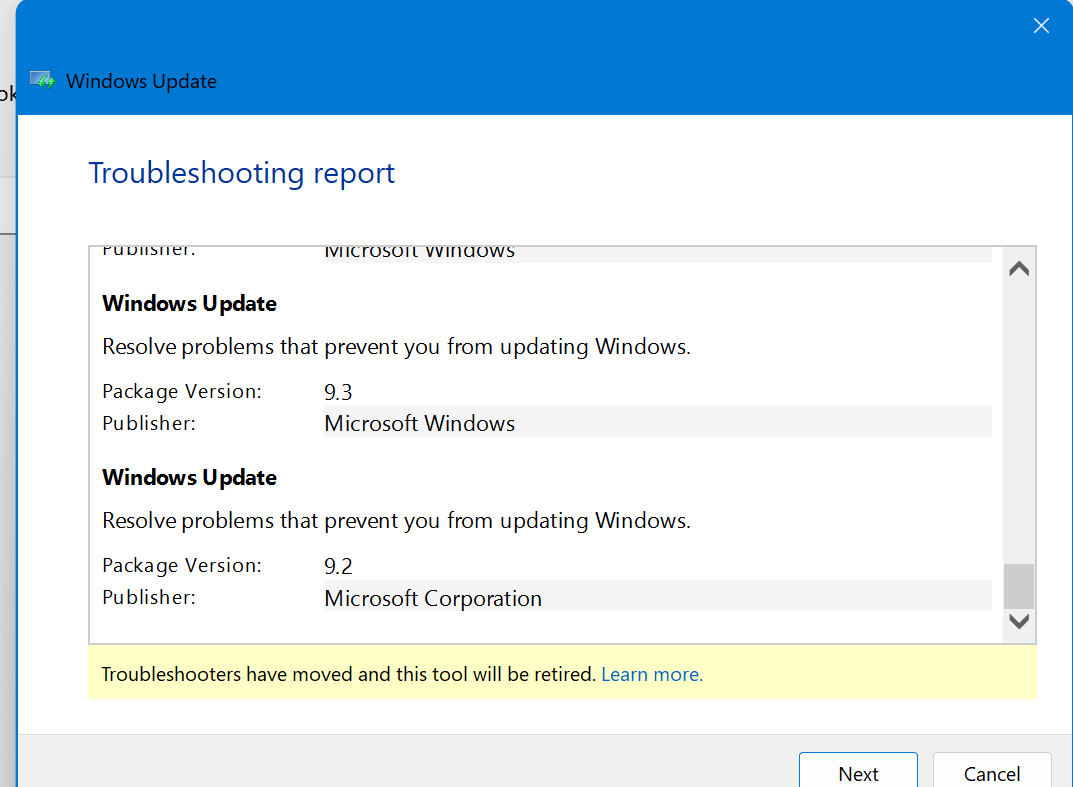This screenshot has width=1073, height=787.
Task: Click the Package Version label beside 9.2
Action: tap(182, 565)
